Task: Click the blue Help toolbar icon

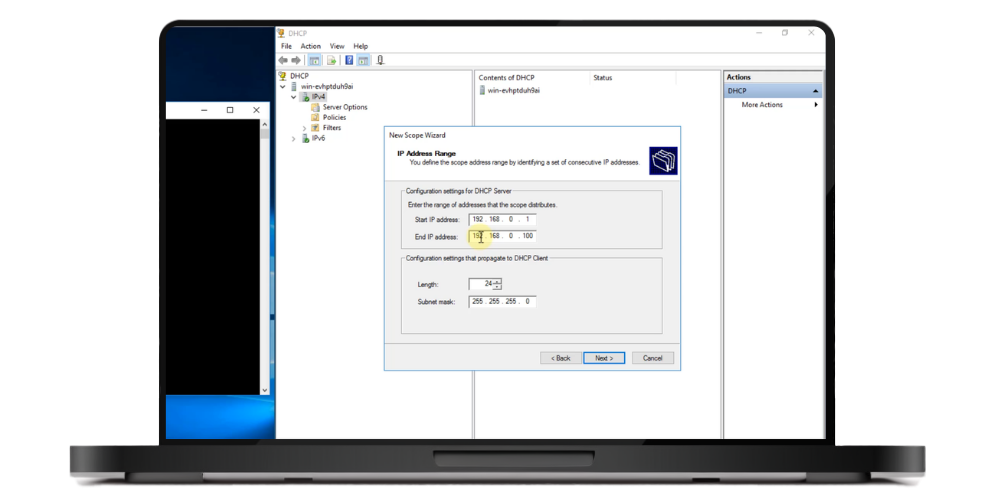Action: [349, 60]
